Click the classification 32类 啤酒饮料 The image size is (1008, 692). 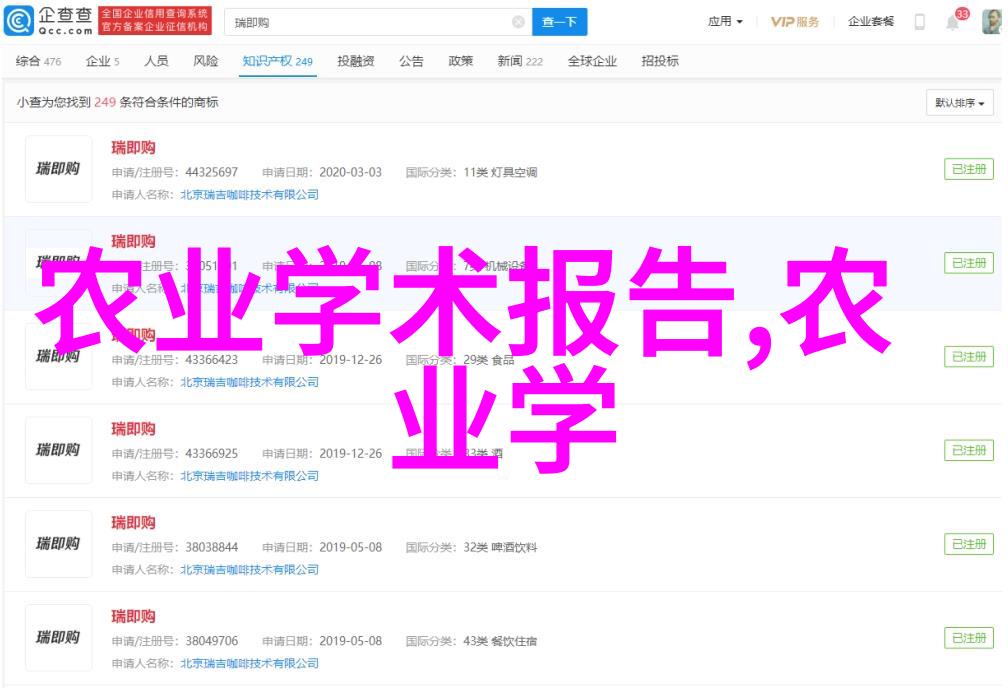tap(500, 547)
